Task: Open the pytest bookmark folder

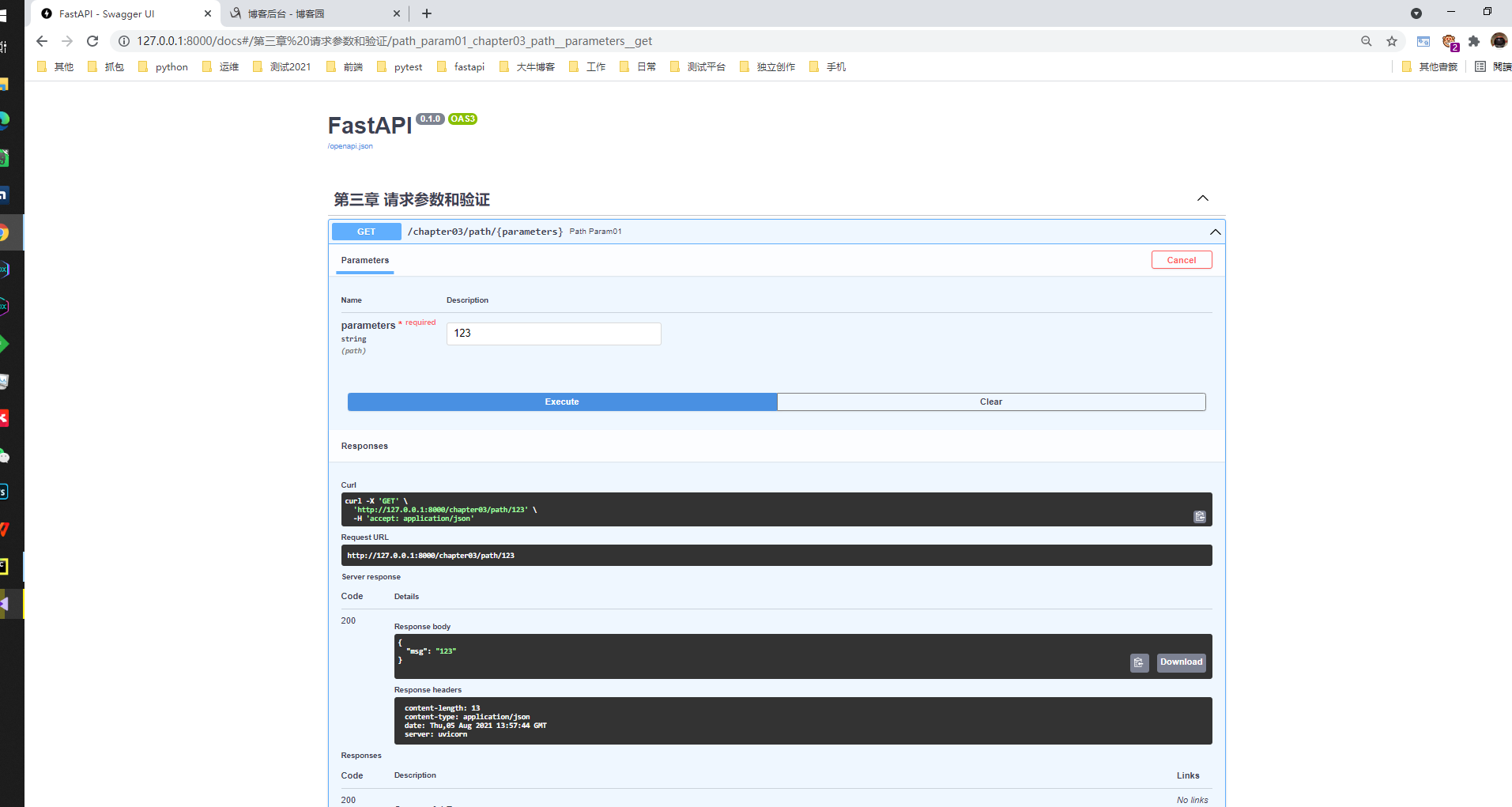Action: point(401,66)
